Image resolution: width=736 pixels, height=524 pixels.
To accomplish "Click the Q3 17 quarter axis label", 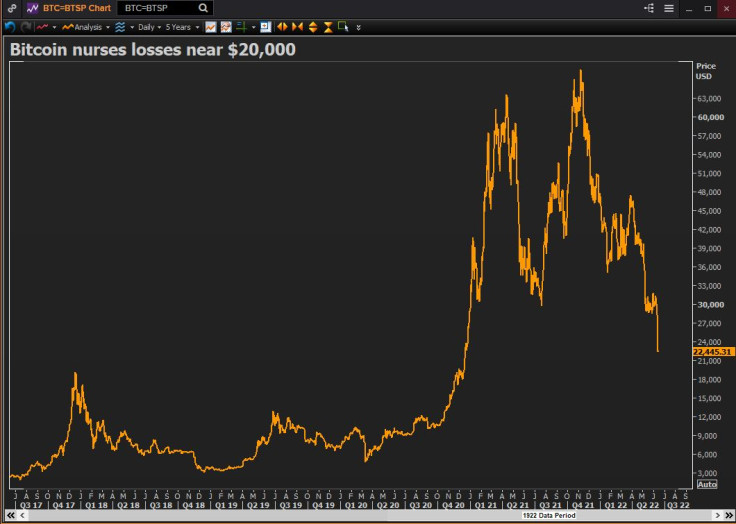I will (31, 505).
